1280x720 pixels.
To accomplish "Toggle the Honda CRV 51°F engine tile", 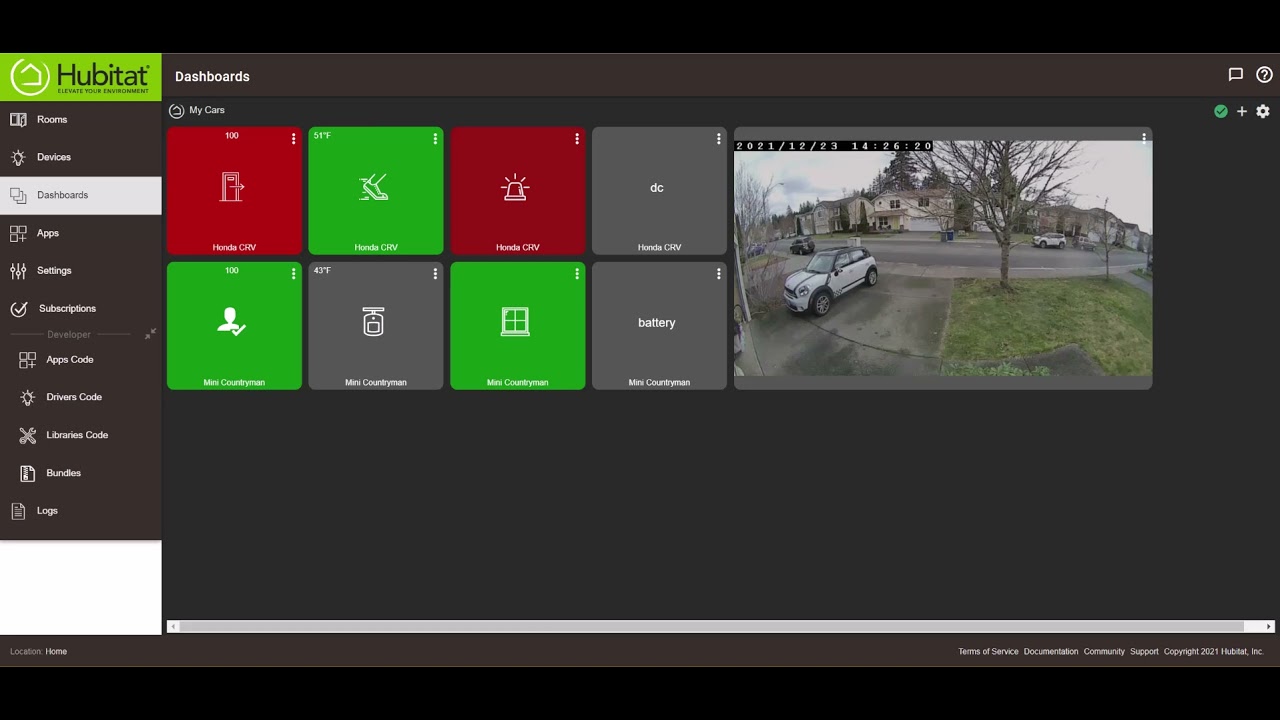I will pos(376,190).
